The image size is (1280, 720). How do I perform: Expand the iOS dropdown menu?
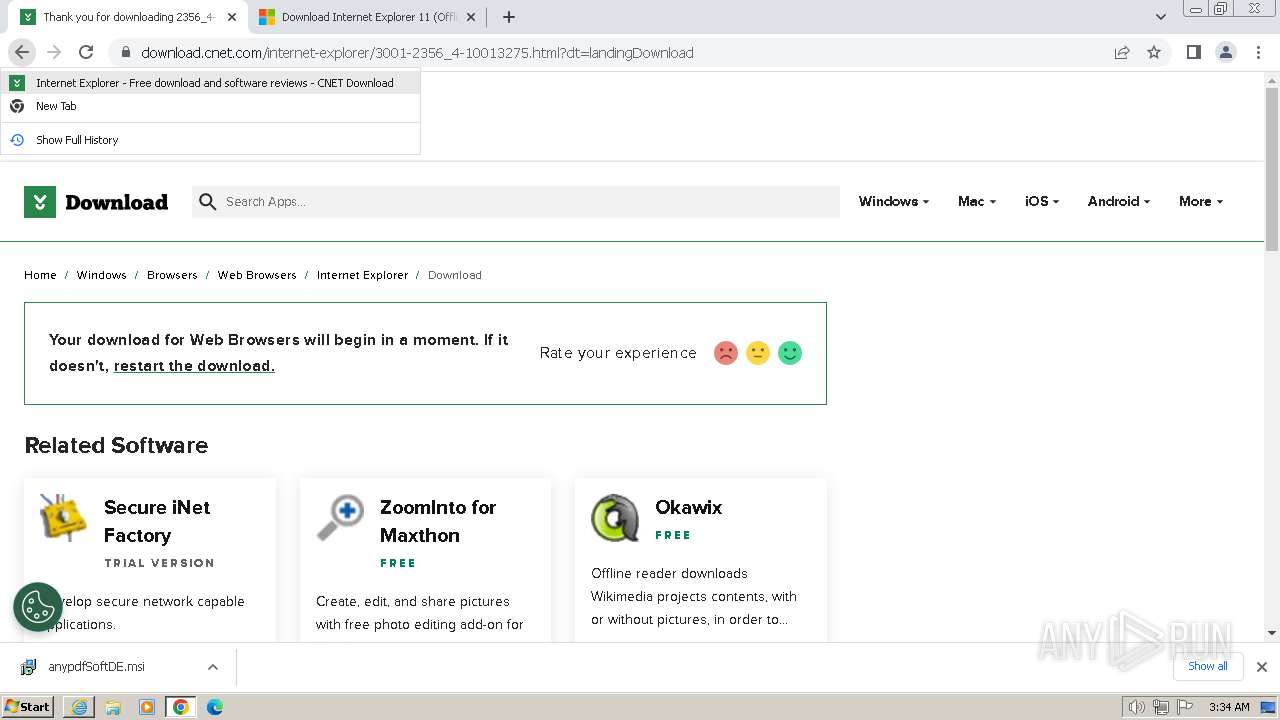(1042, 201)
